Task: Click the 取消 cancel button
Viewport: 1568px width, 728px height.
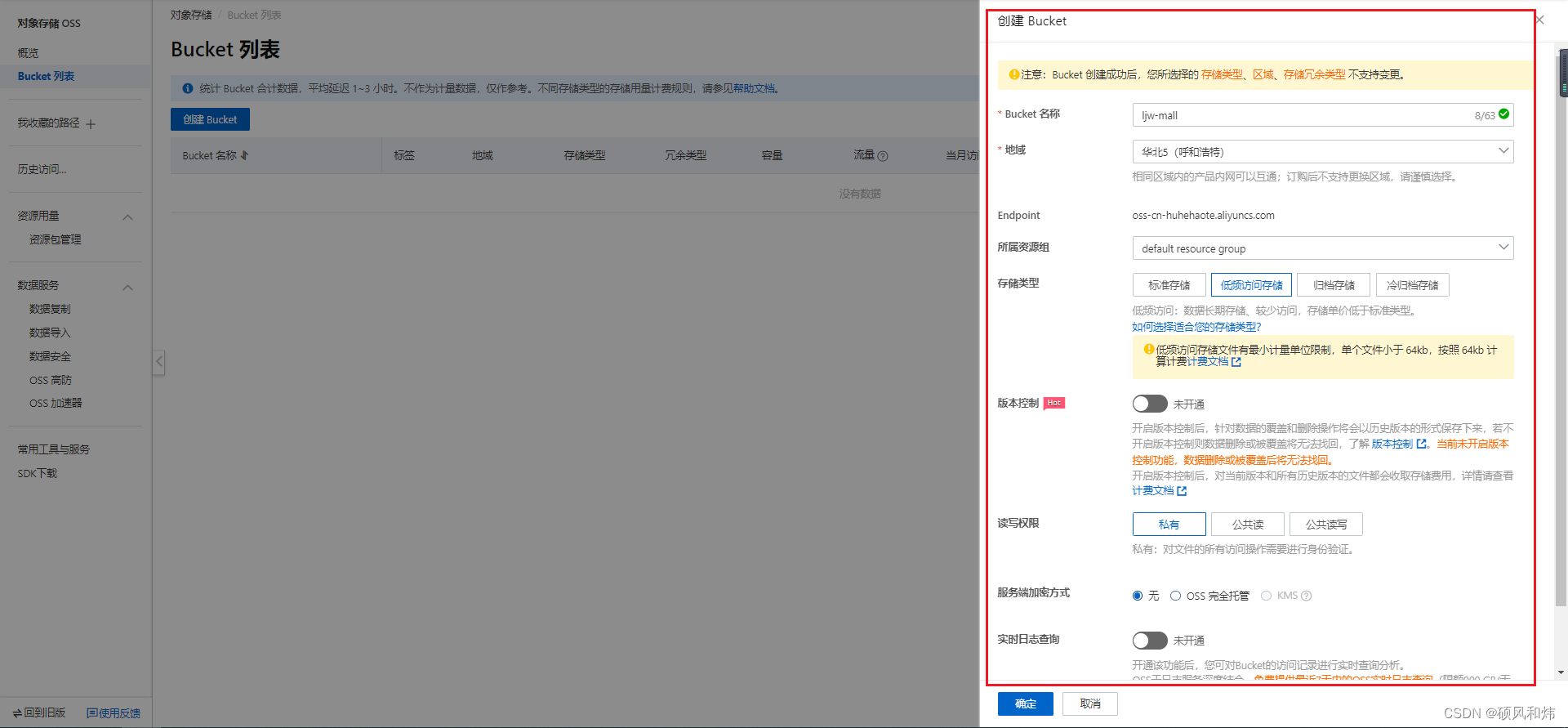Action: 1089,703
